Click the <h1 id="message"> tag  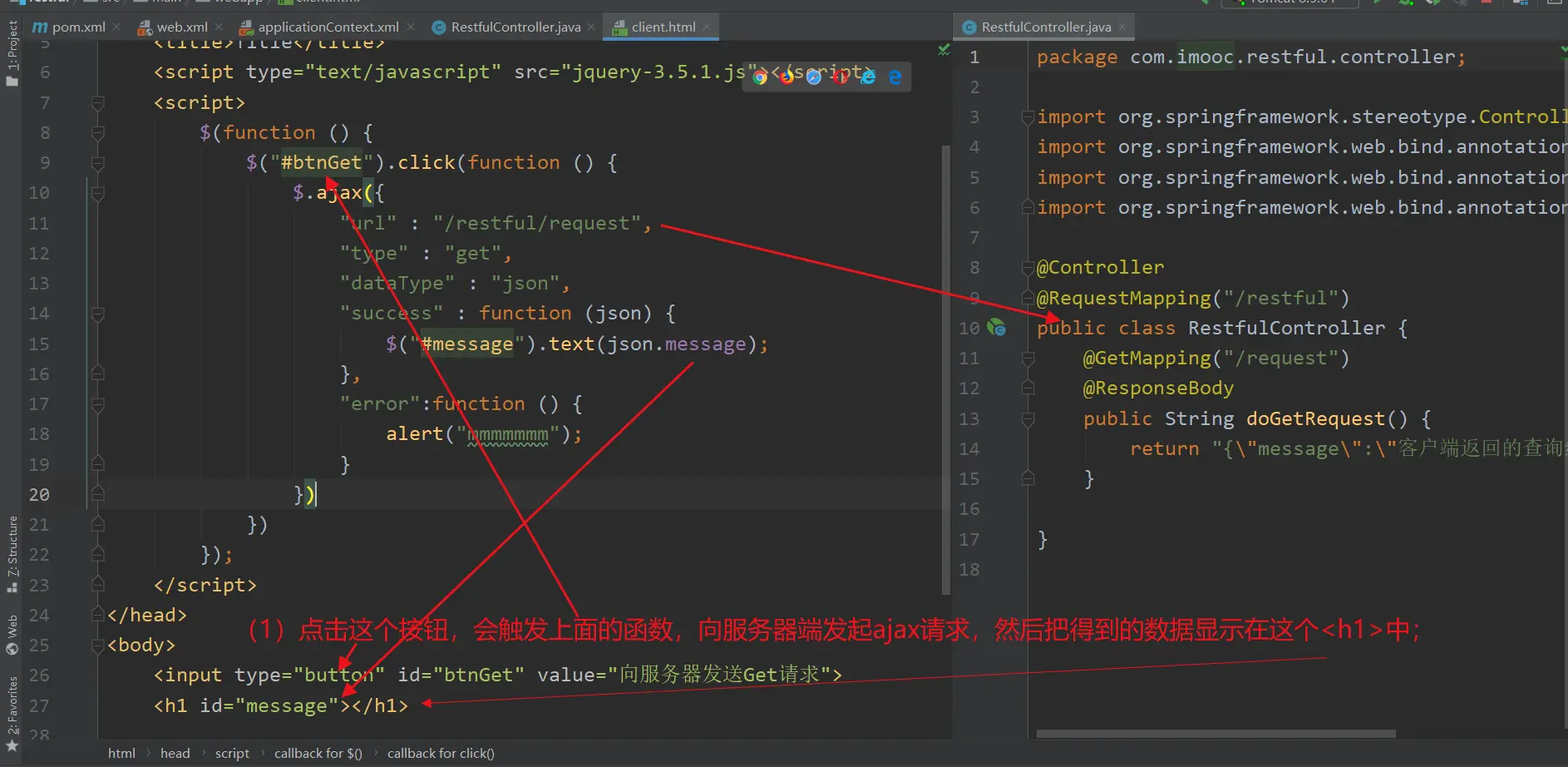coord(252,705)
